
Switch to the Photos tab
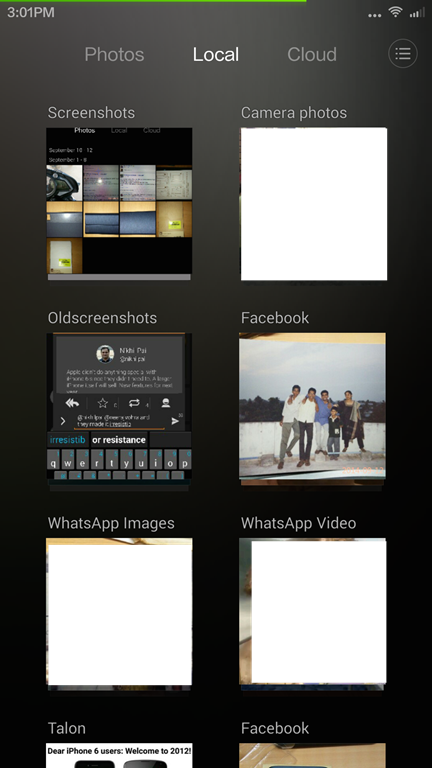[x=114, y=54]
